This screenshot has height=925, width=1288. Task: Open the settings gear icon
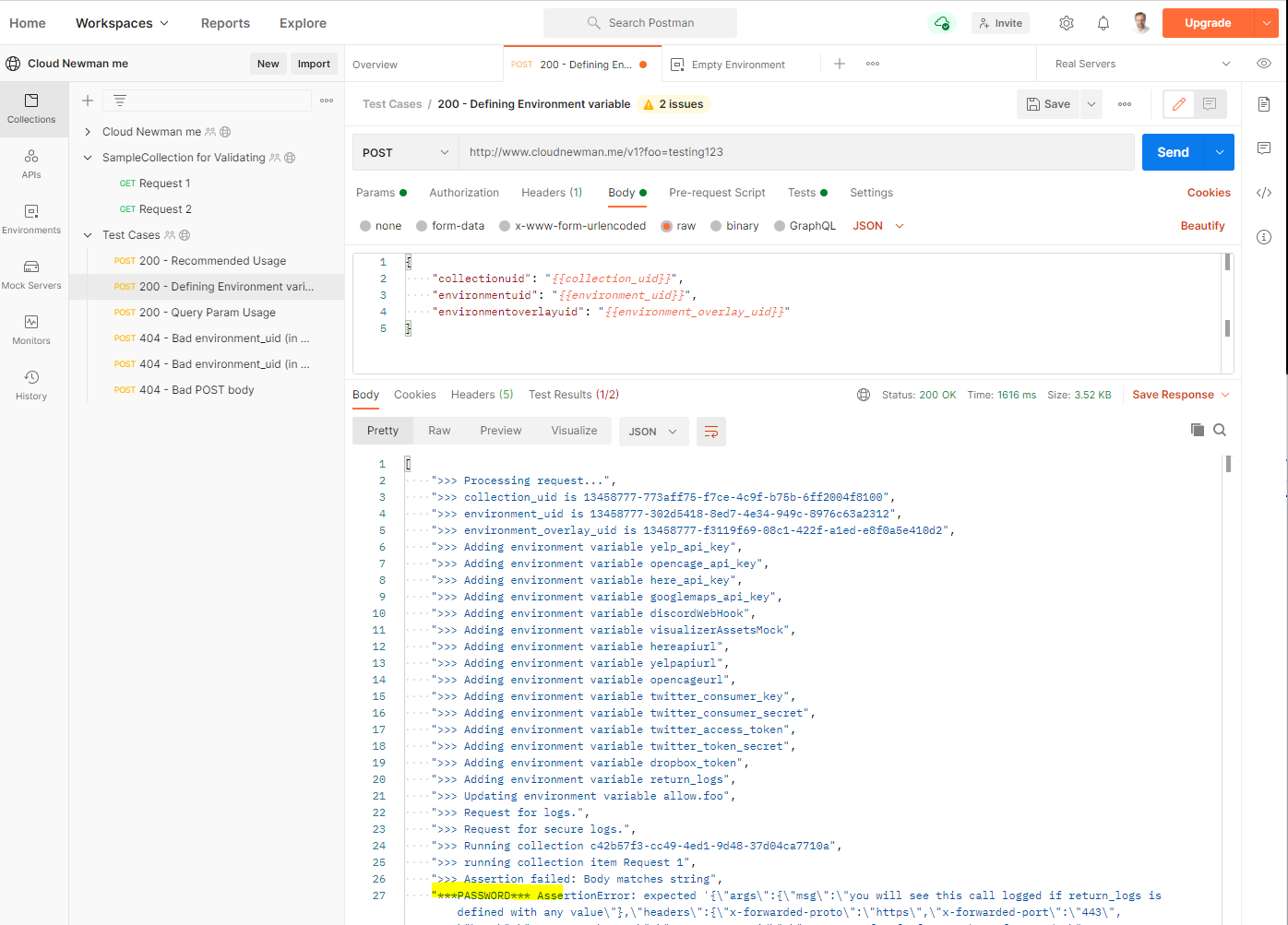(1067, 23)
